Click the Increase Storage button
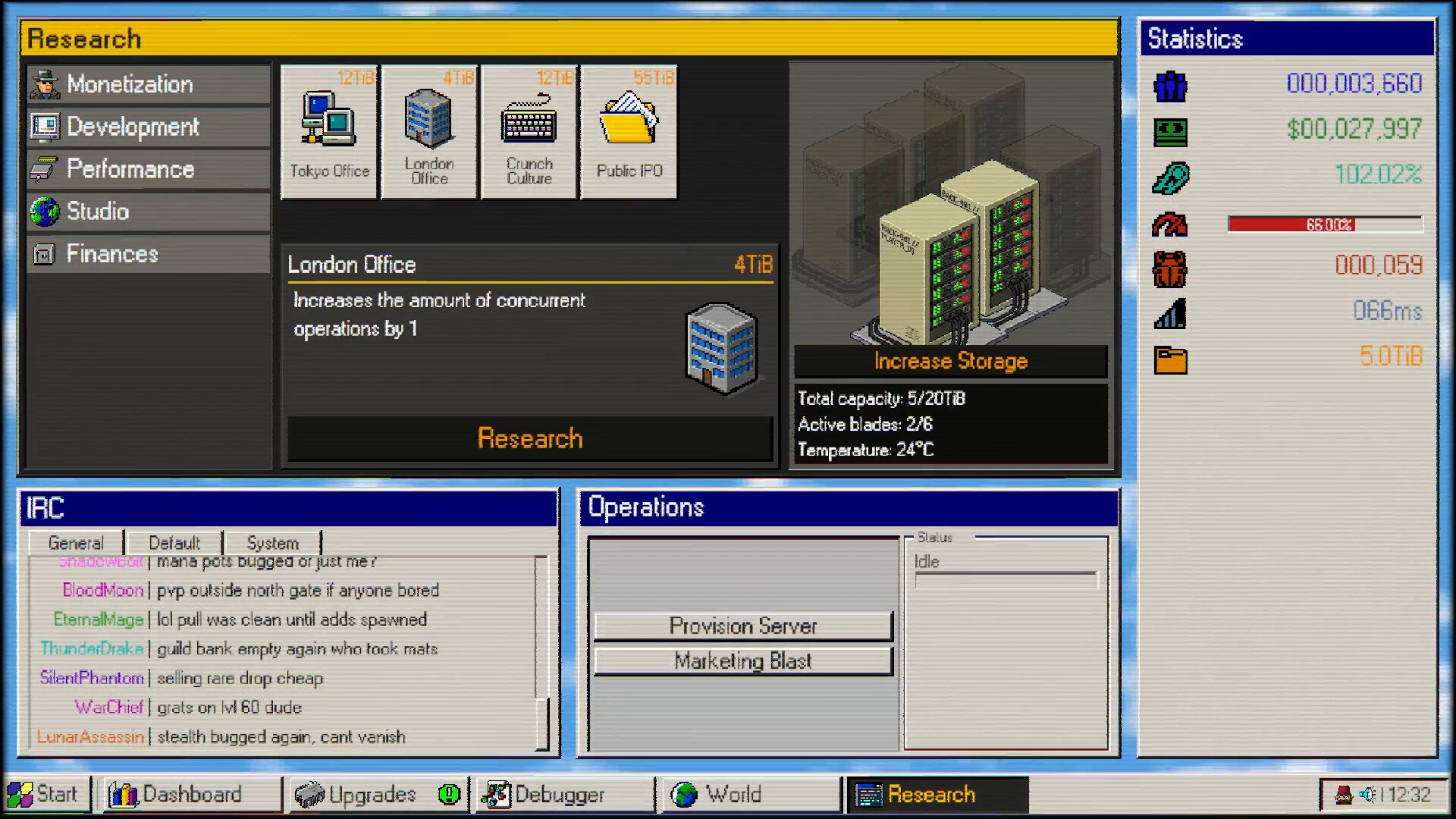 click(950, 362)
